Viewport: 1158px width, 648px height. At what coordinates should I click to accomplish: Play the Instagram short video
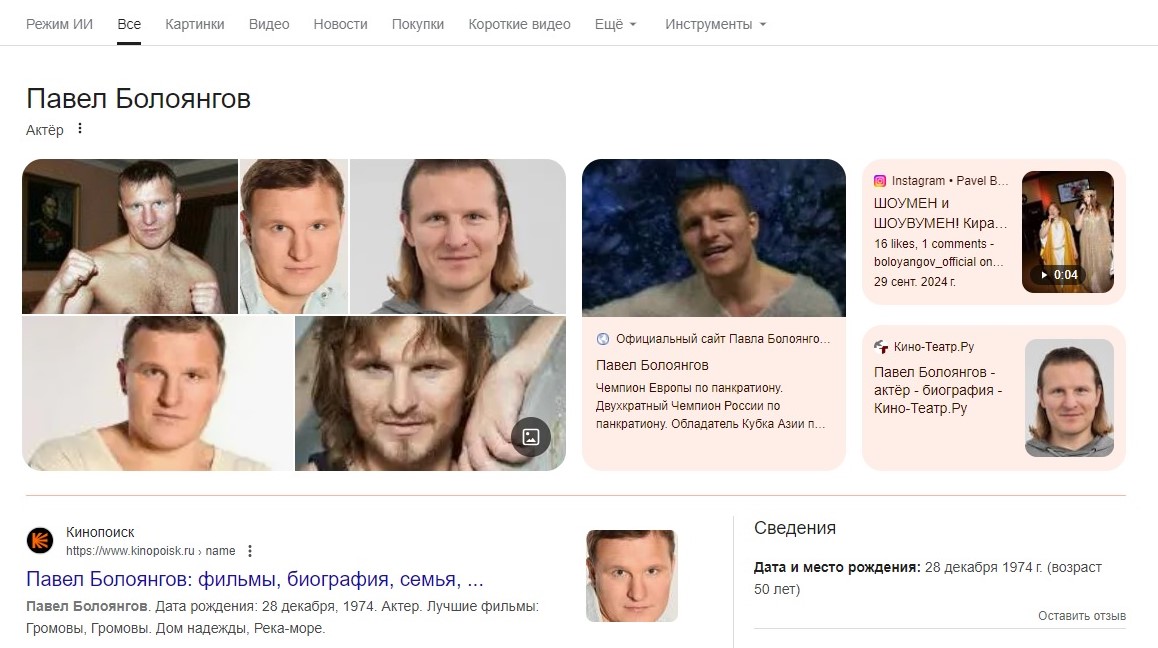[x=1067, y=231]
